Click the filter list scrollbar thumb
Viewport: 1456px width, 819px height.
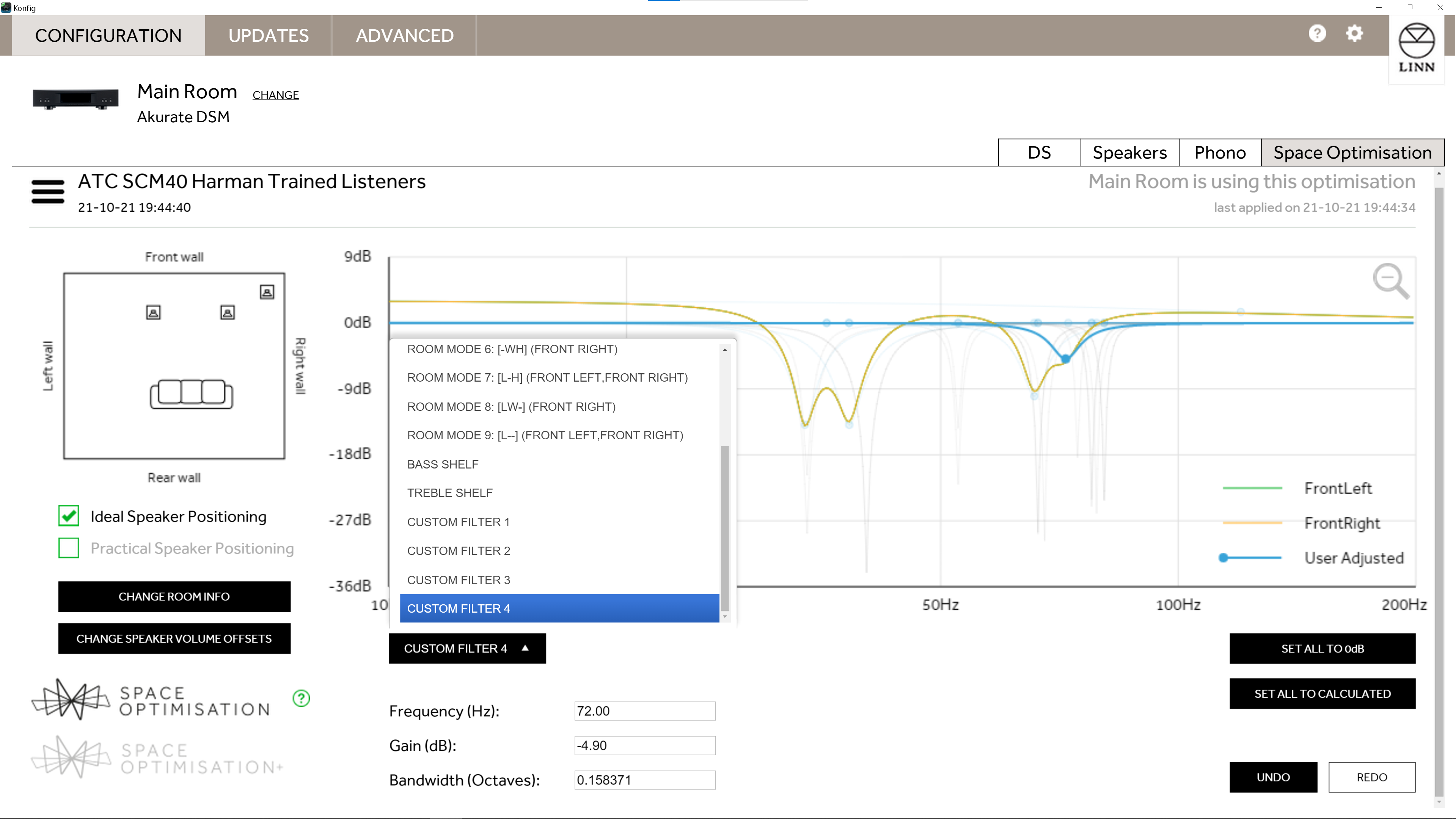(725, 528)
